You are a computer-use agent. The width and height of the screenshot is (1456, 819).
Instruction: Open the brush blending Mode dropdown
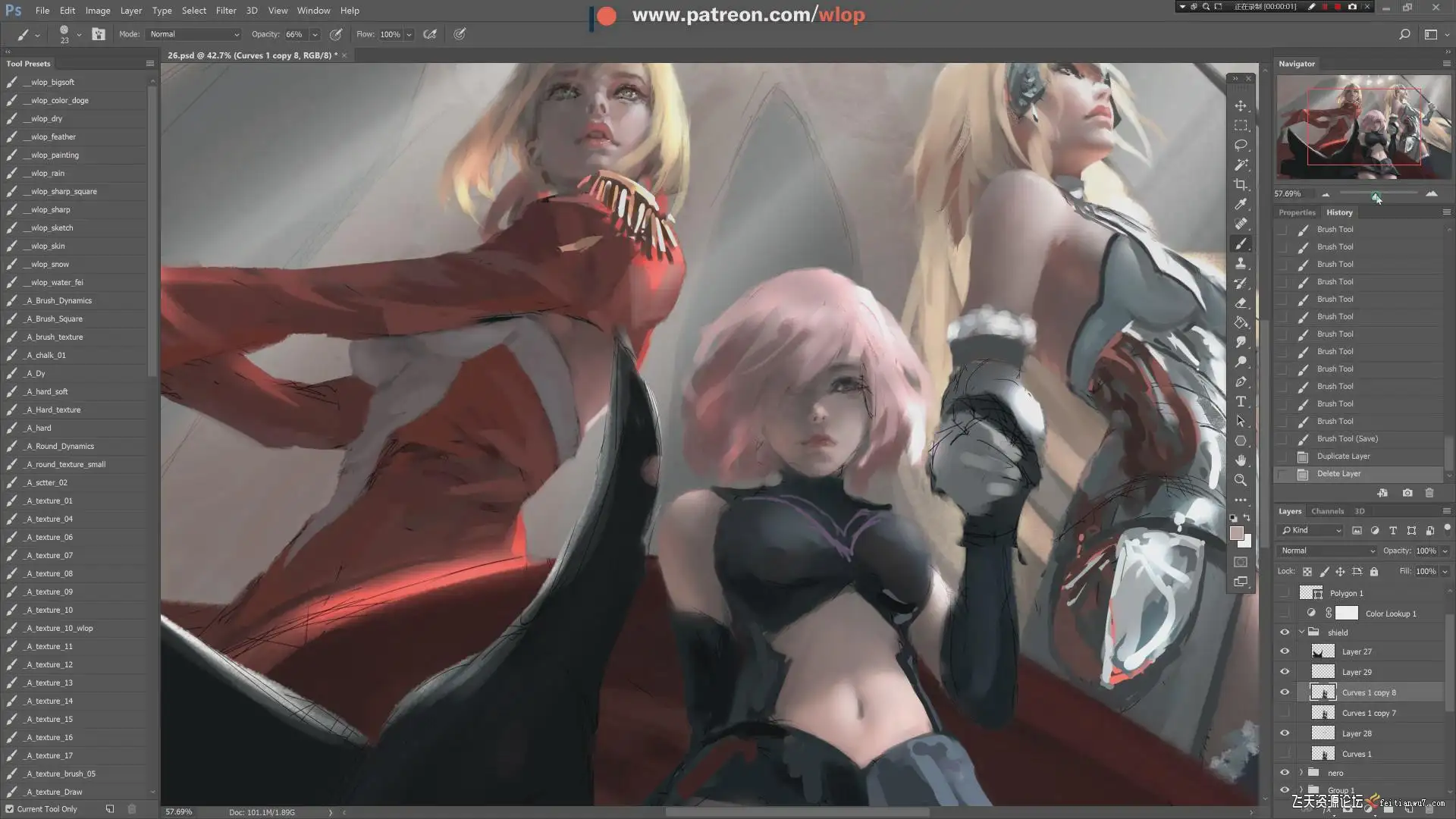tap(194, 34)
